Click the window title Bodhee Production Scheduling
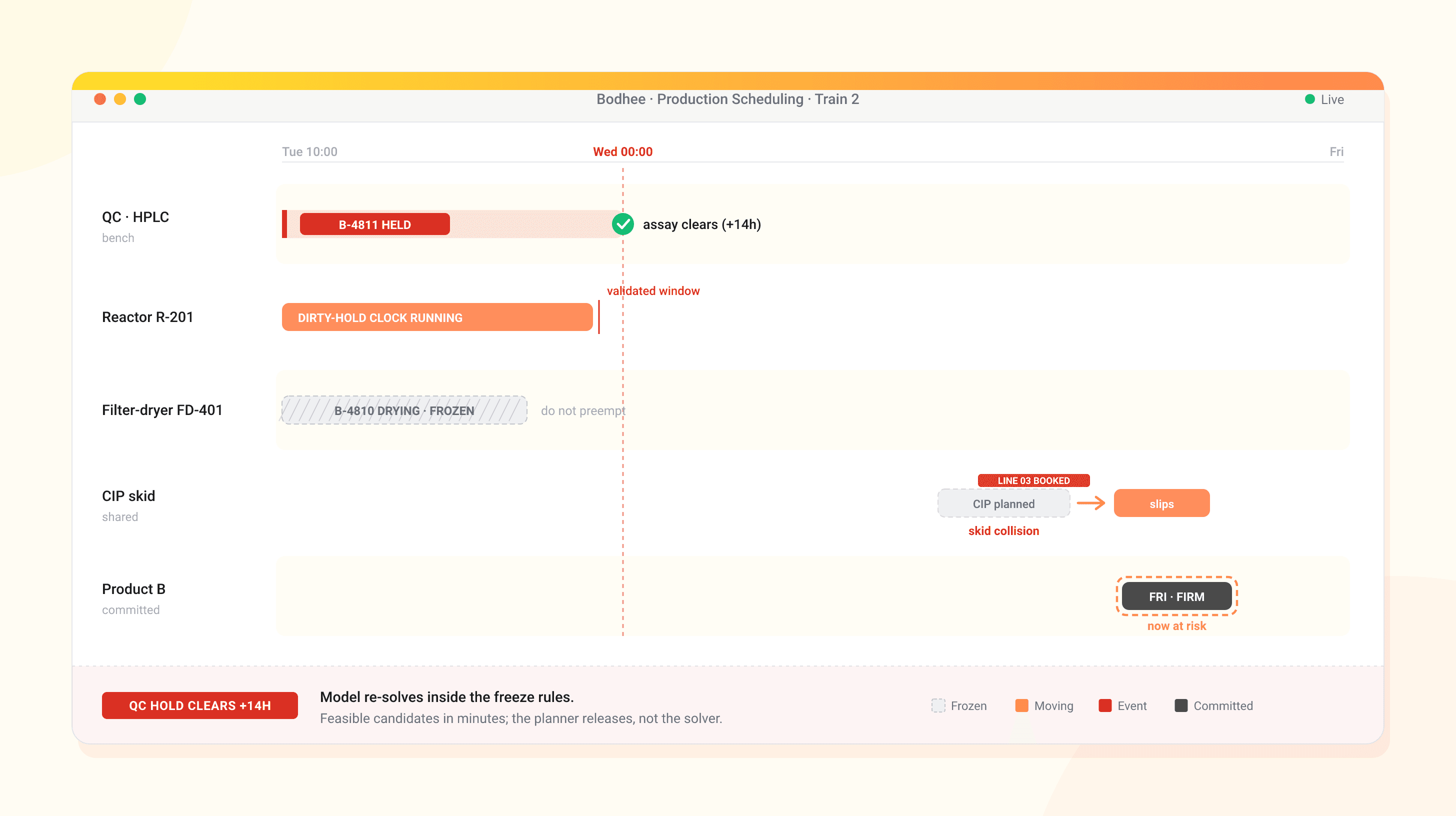Screen dimensions: 1456x816 pos(728,99)
